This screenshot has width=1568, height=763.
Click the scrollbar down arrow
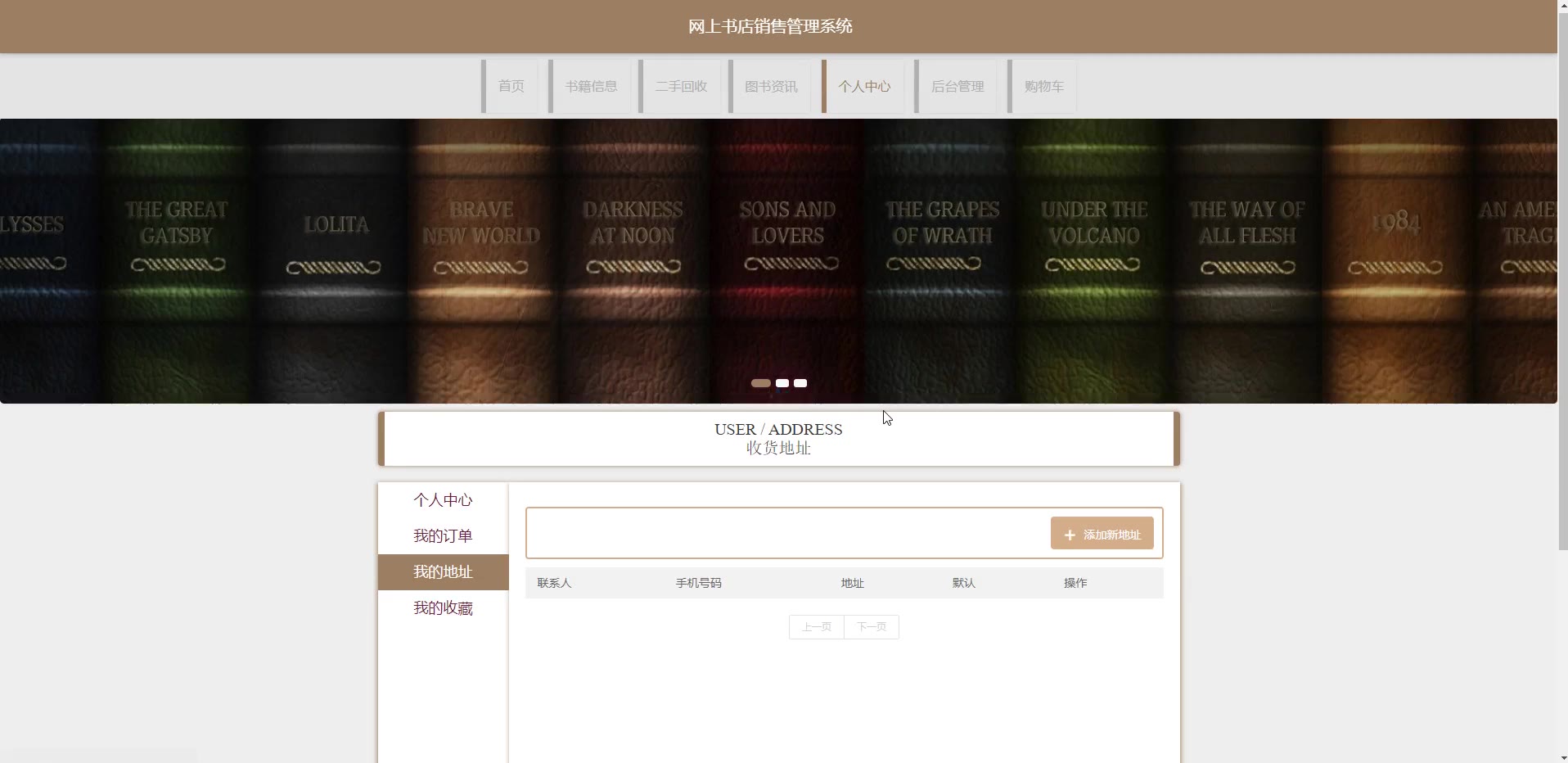point(1562,756)
